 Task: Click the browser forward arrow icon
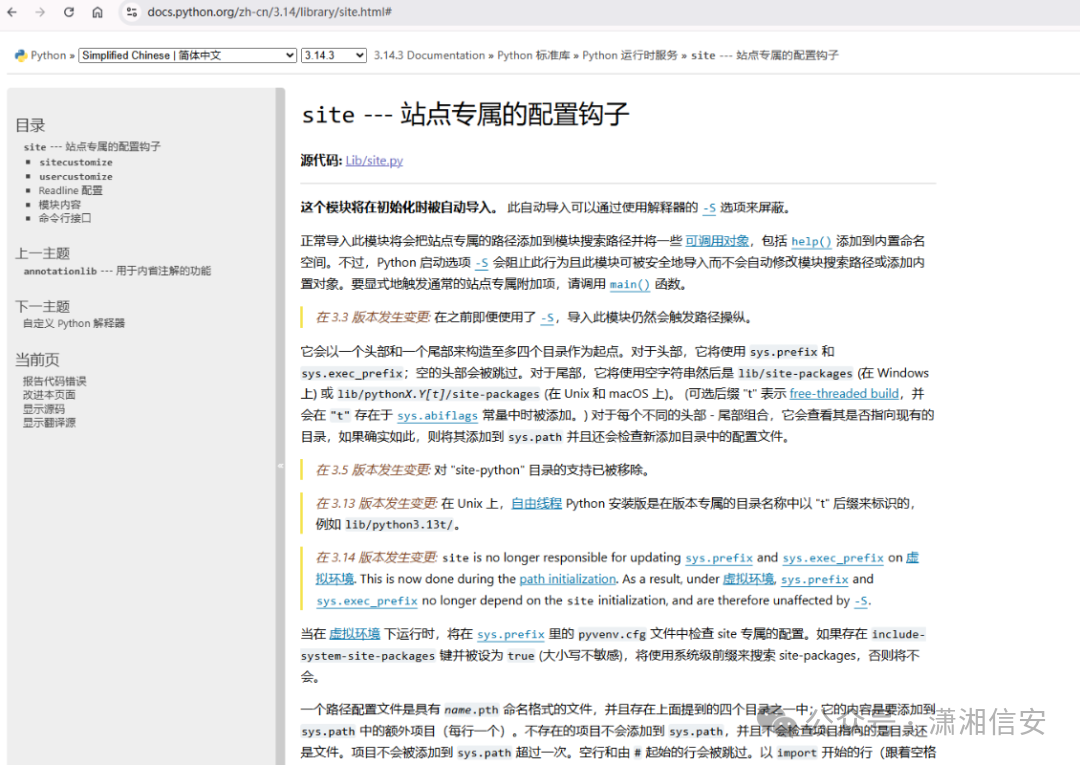coord(40,14)
